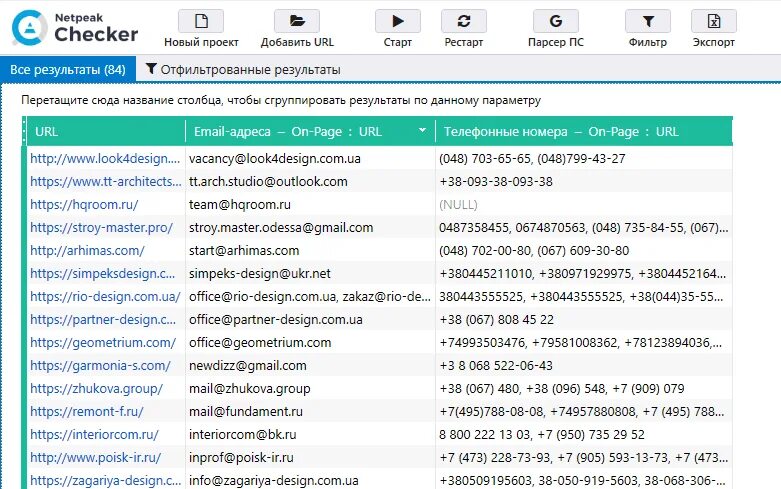Sort by the URL column header

tap(106, 131)
